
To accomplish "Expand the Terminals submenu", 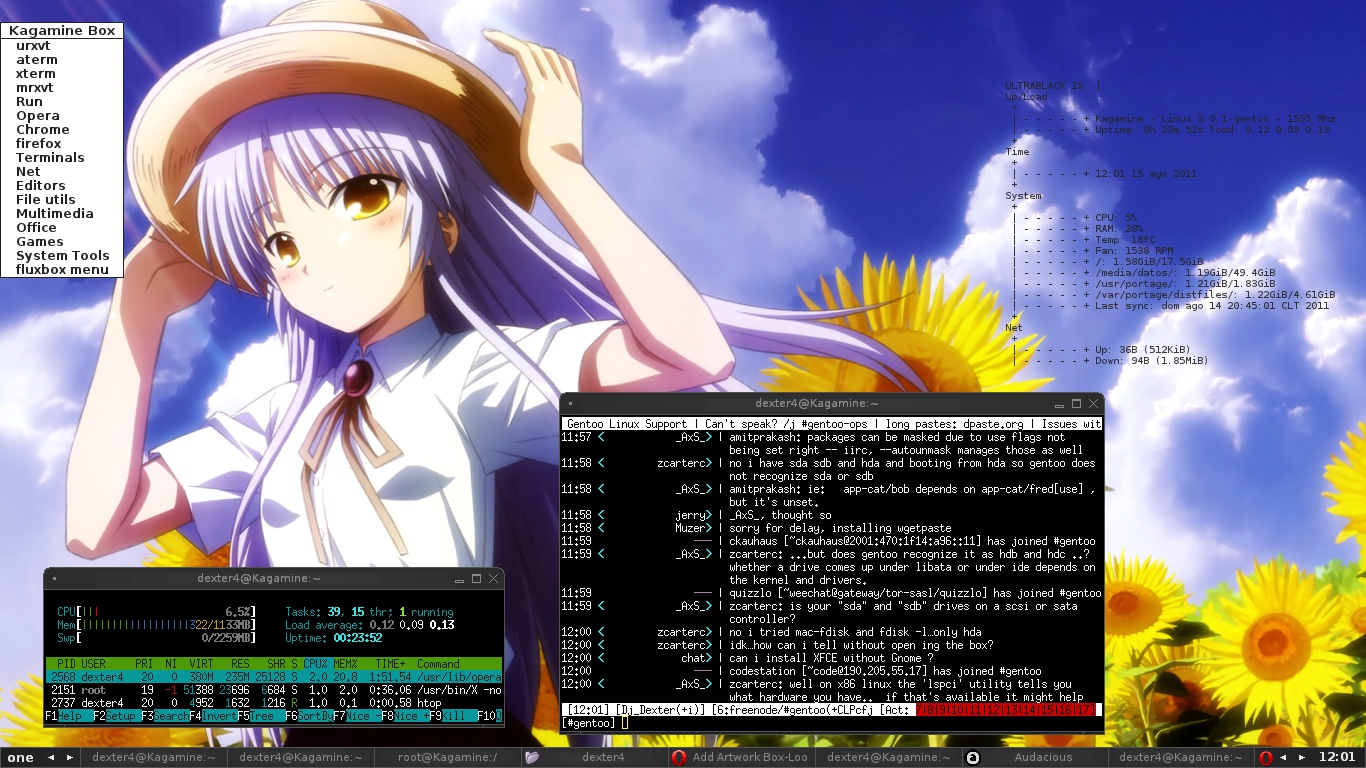I will (x=62, y=158).
